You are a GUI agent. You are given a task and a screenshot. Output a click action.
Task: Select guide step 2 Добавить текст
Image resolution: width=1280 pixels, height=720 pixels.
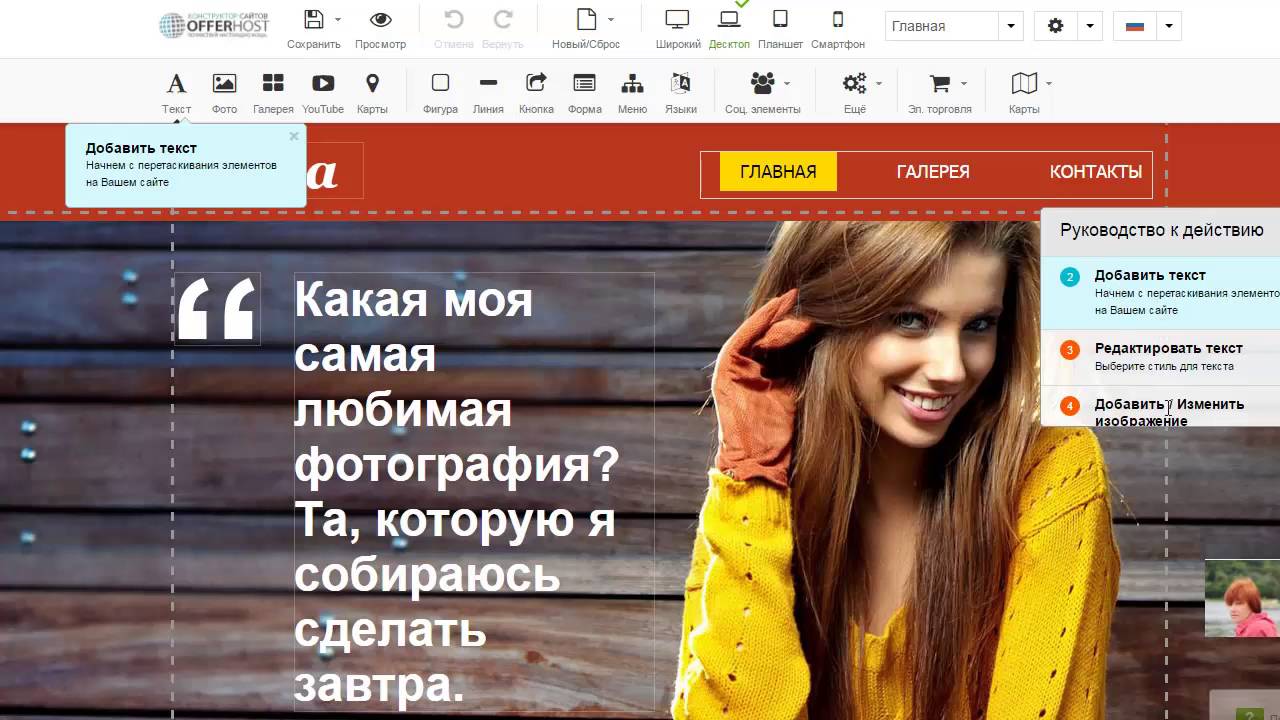tap(1161, 292)
